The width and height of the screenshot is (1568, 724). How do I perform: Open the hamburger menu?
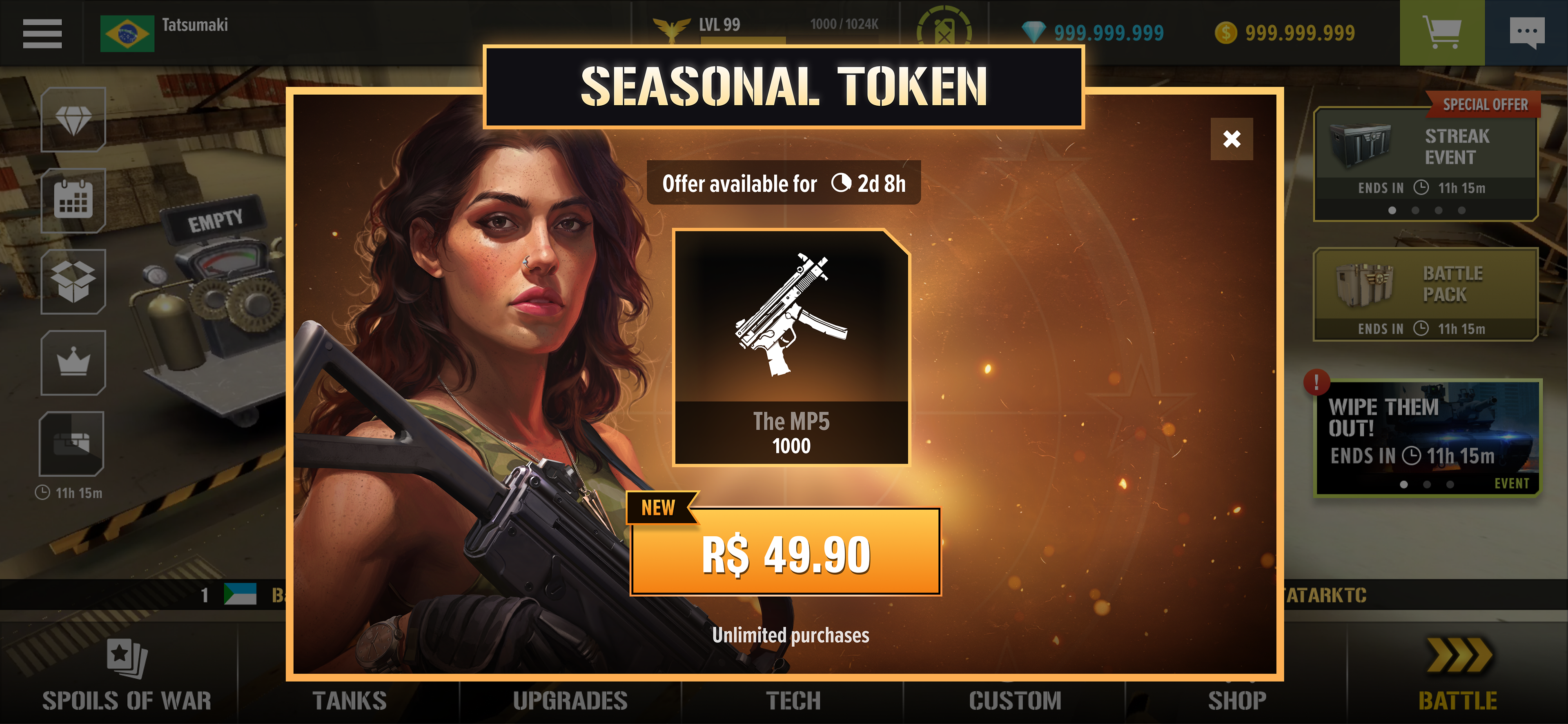(x=42, y=33)
